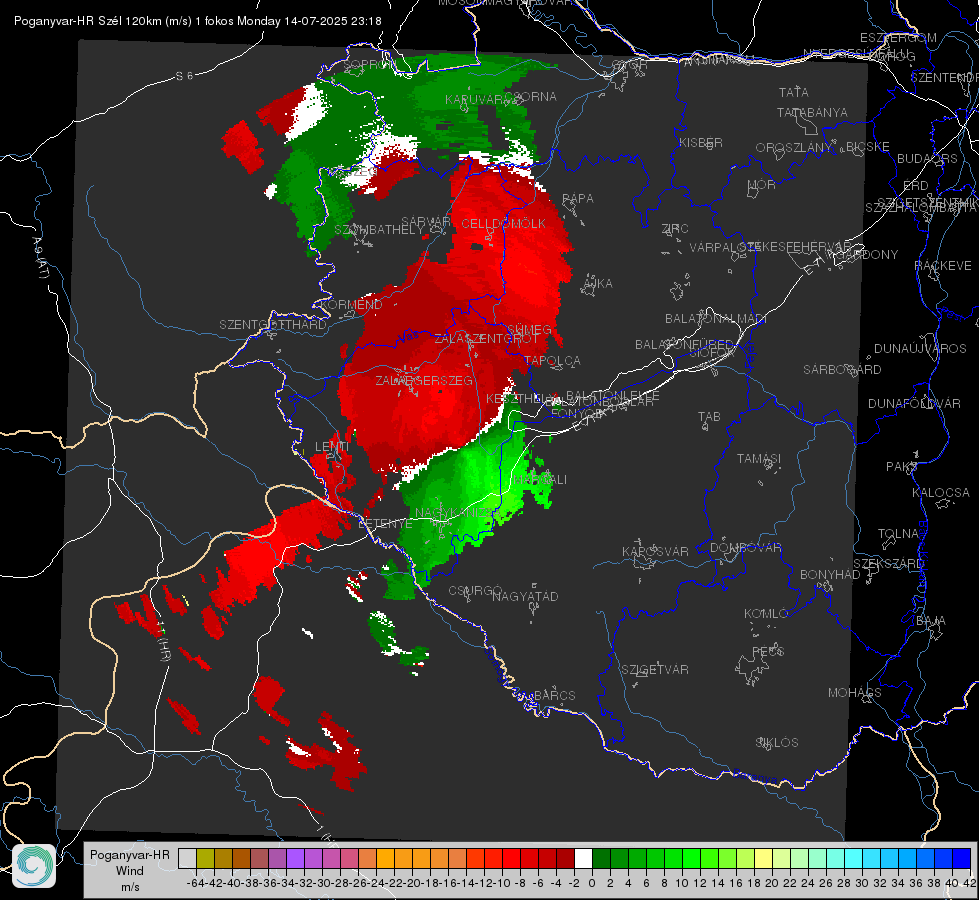Viewport: 979px width, 900px height.
Task: Click the RACKEVE city label
Action: [943, 266]
